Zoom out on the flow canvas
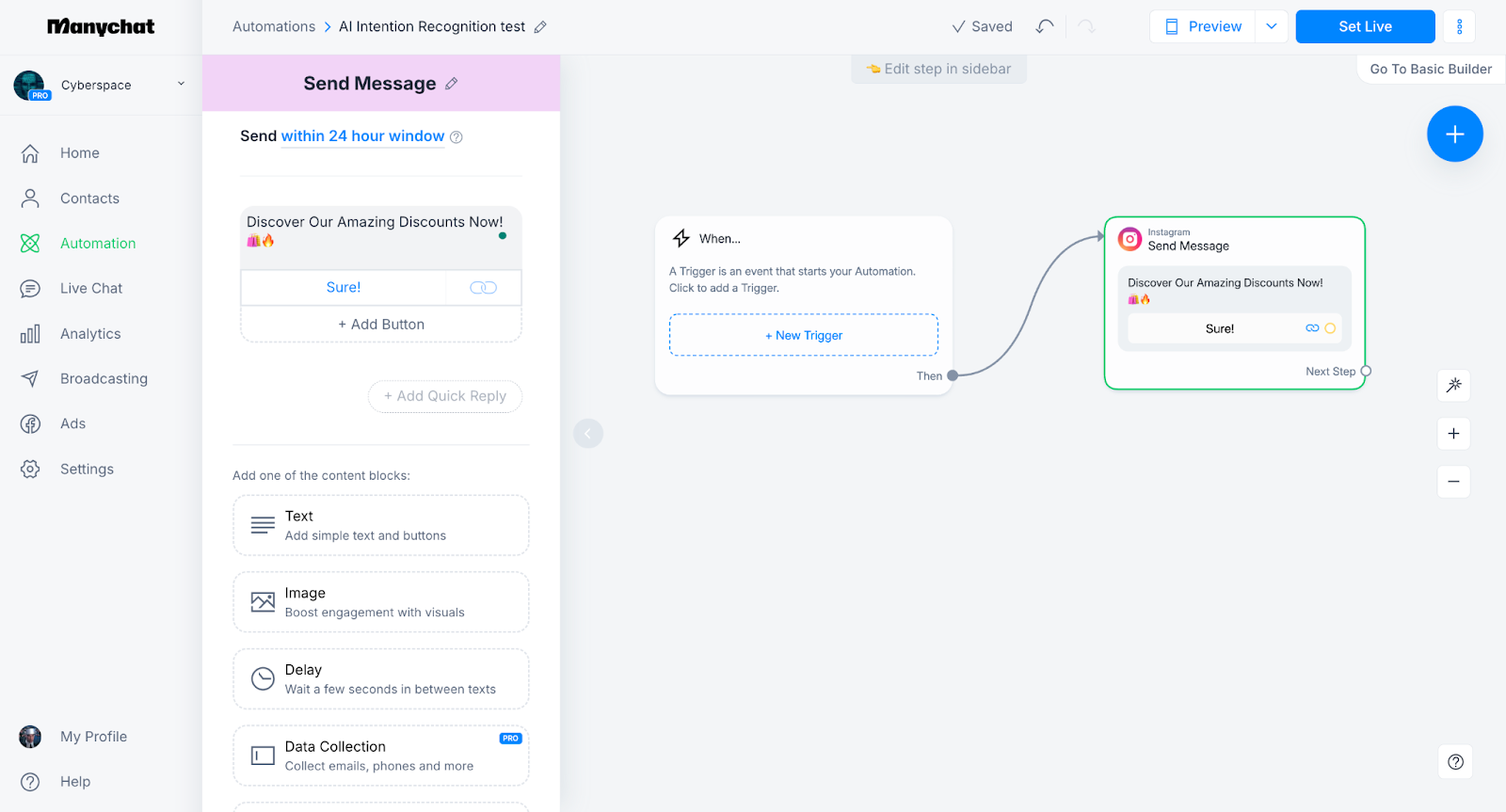1506x812 pixels. point(1453,482)
